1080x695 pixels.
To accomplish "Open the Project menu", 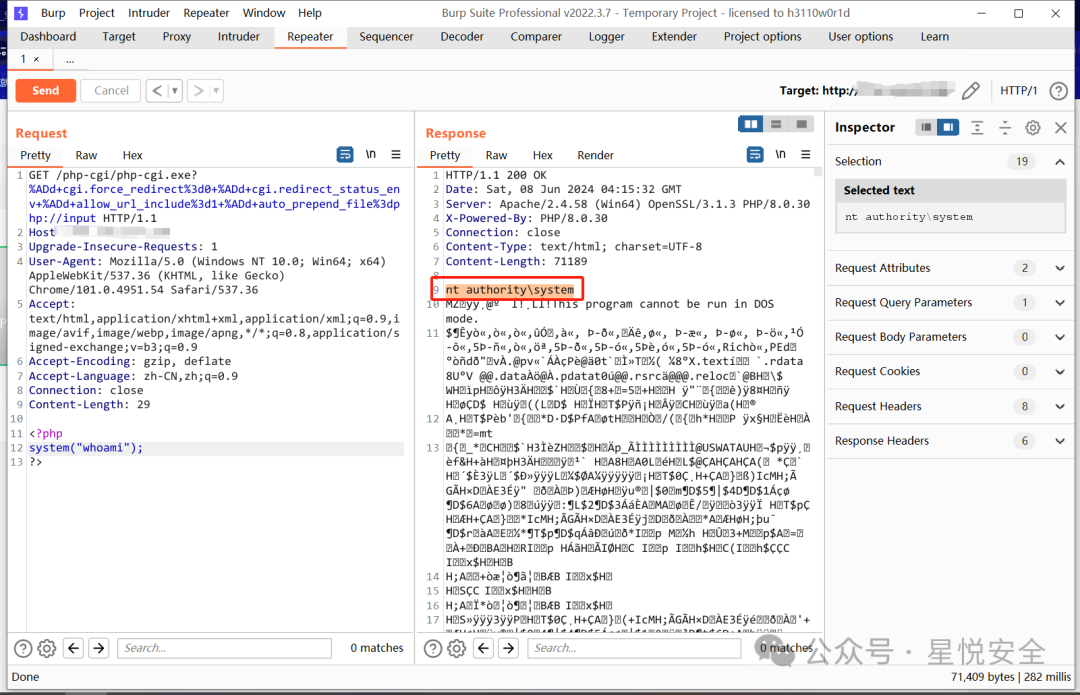I will (96, 13).
